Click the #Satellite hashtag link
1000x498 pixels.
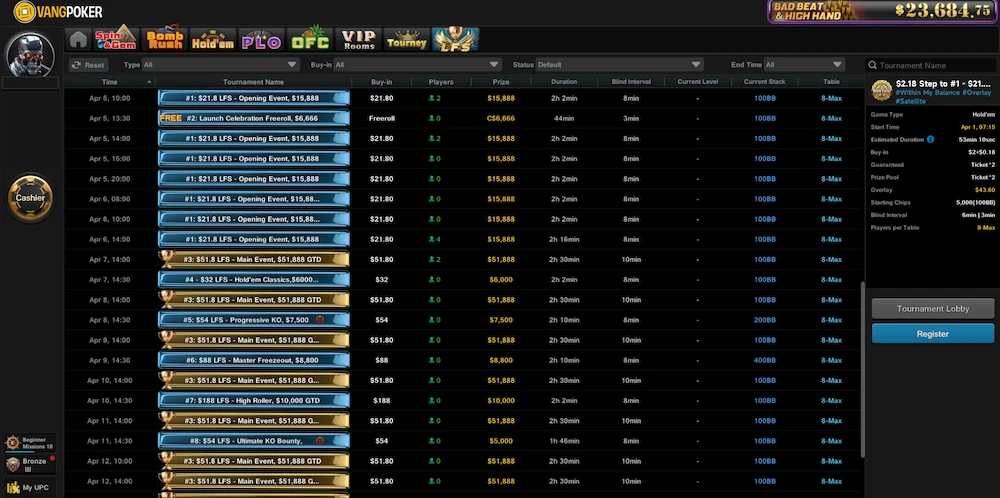coord(910,101)
